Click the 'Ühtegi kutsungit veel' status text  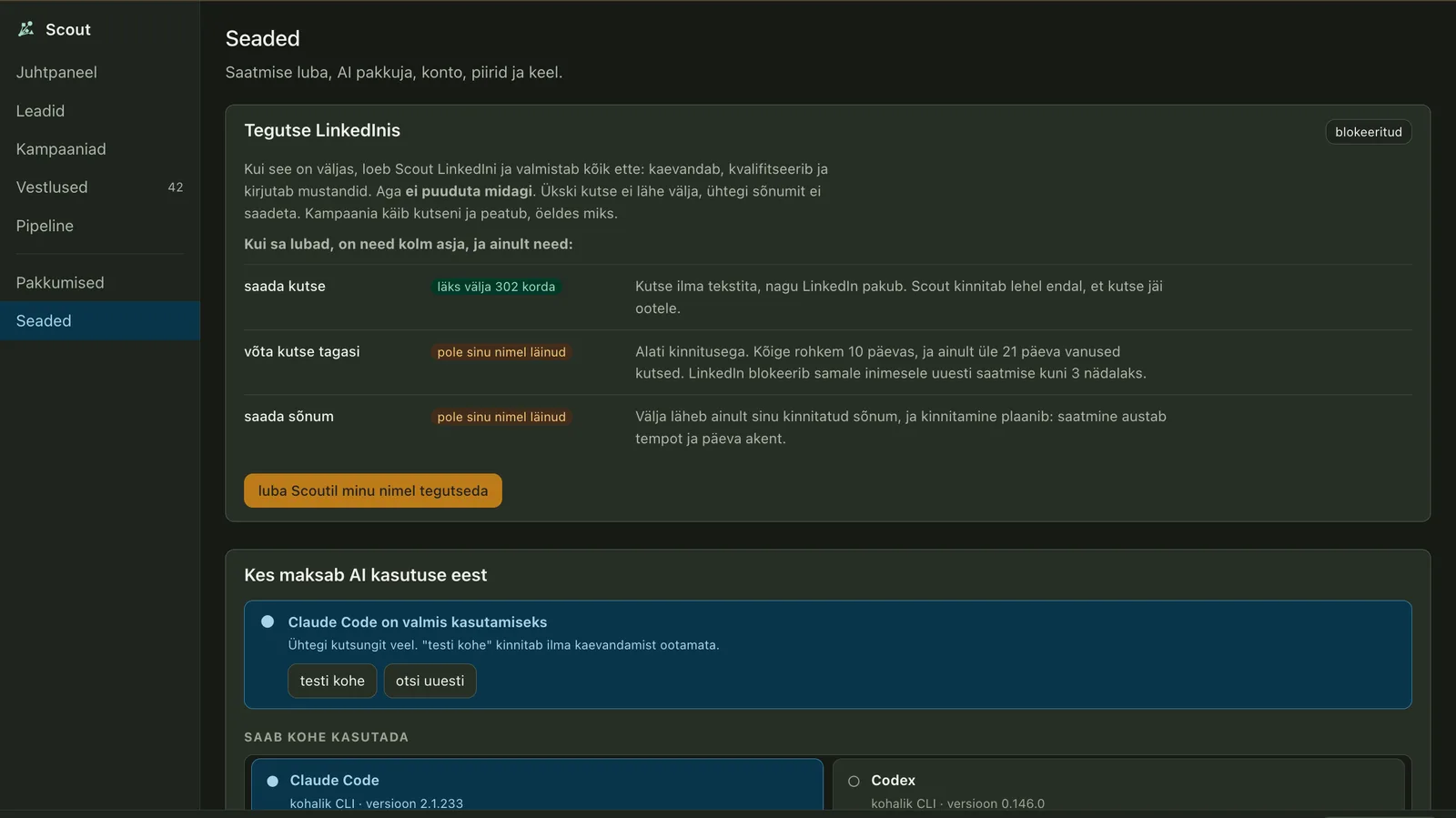pos(504,645)
